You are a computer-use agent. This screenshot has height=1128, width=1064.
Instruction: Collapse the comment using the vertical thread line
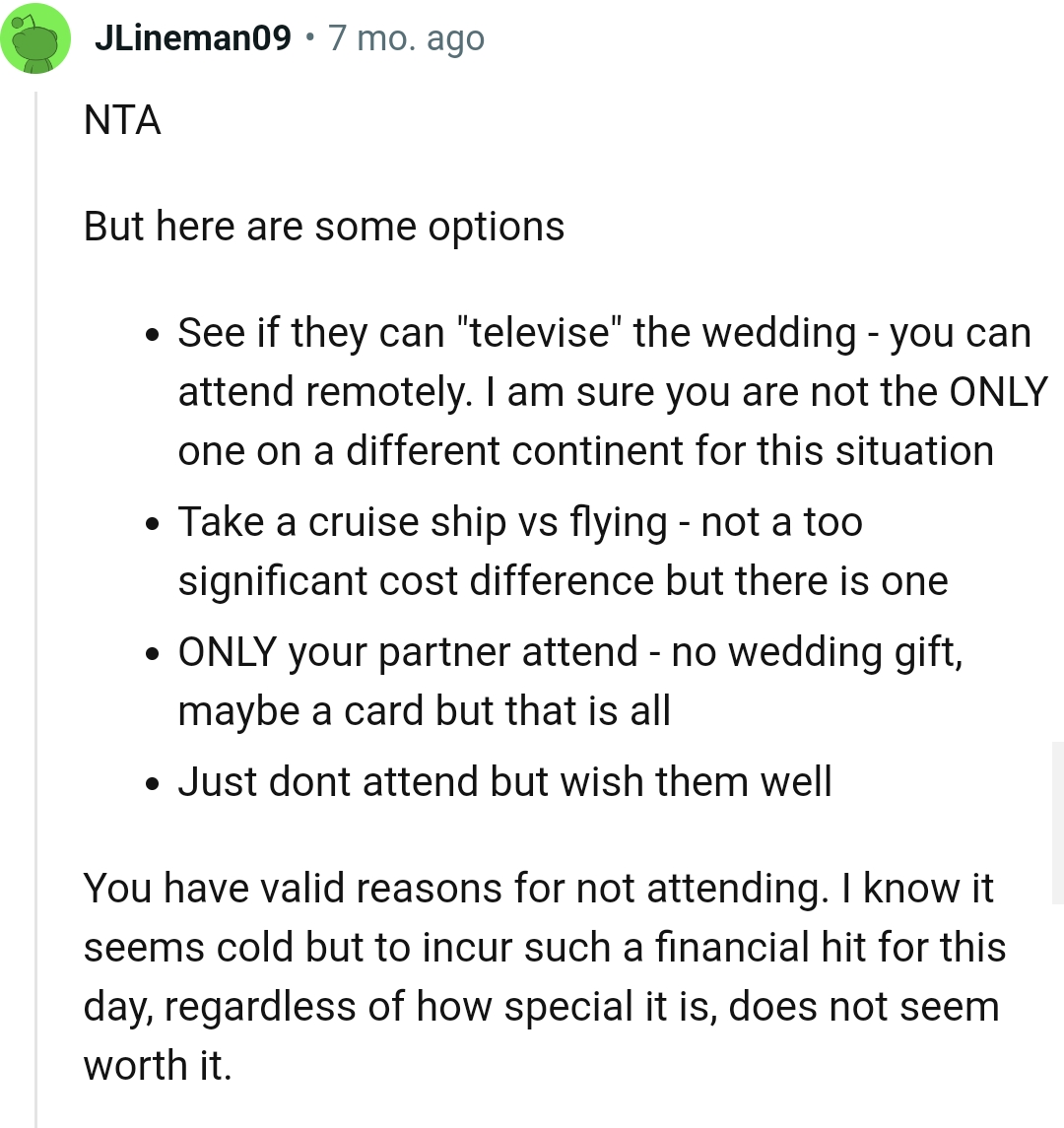(x=36, y=591)
